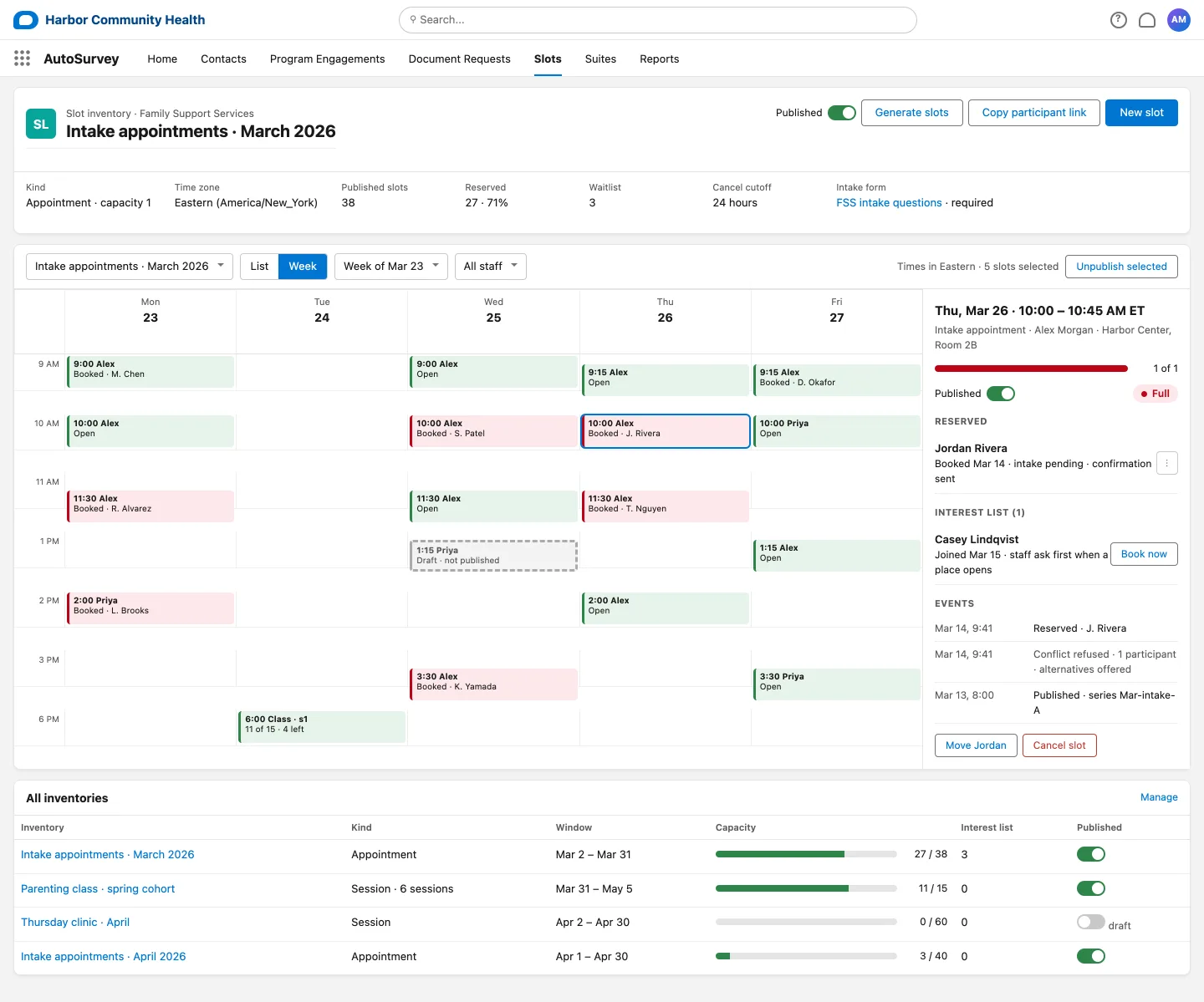This screenshot has width=1204, height=1002.
Task: Open the Week of Mar 23 dropdown
Action: coord(391,267)
